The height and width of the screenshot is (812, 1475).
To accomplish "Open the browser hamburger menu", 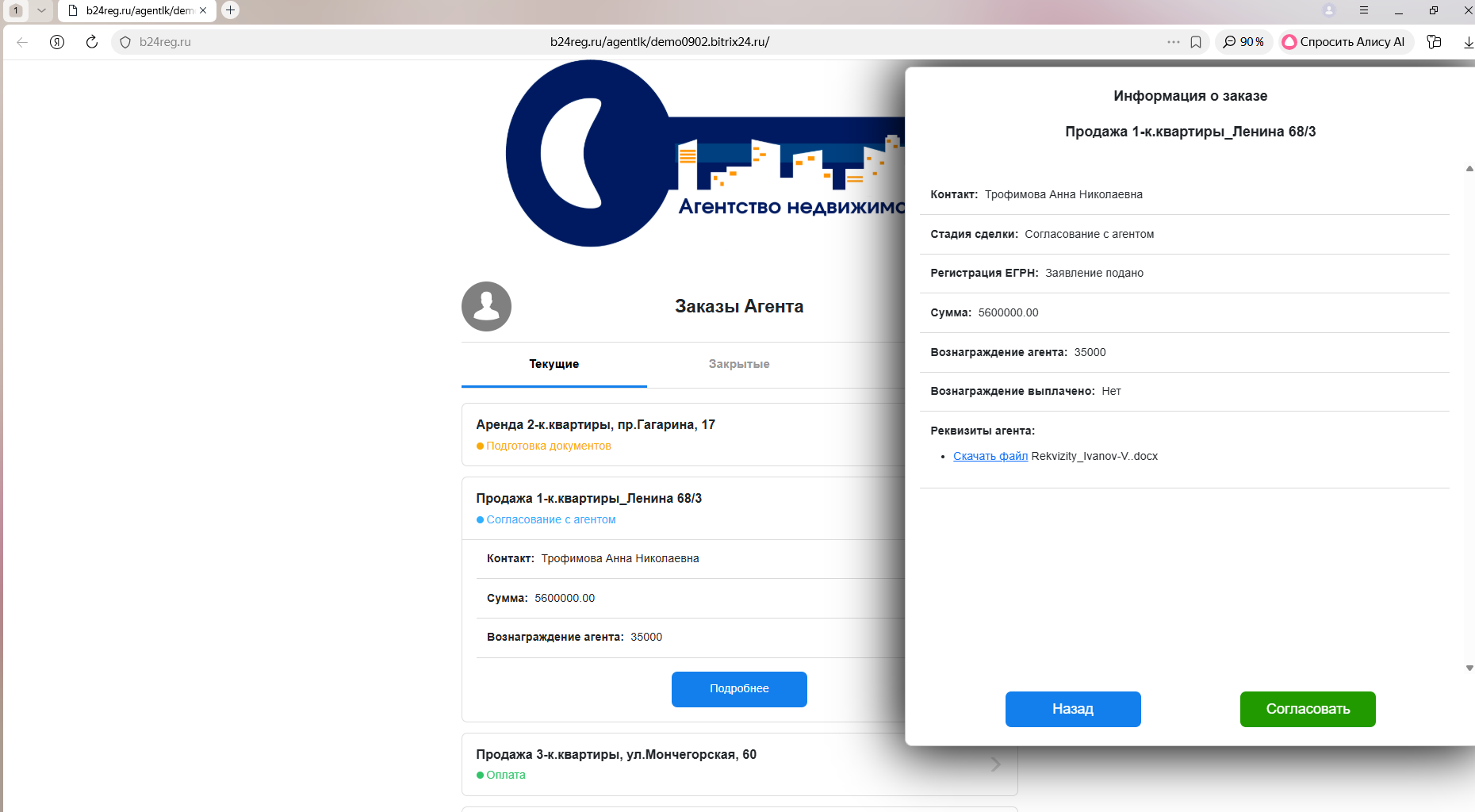I will coord(1364,10).
